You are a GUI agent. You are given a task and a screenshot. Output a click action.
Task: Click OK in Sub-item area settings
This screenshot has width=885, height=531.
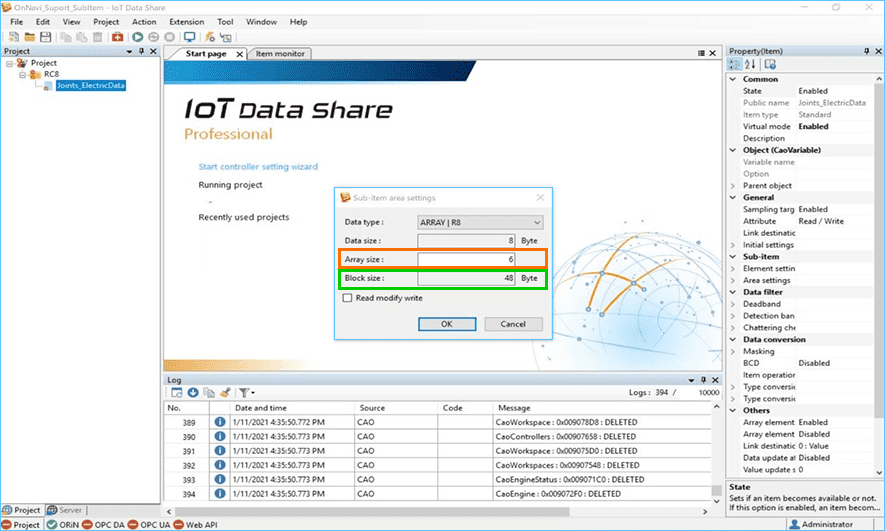[447, 324]
